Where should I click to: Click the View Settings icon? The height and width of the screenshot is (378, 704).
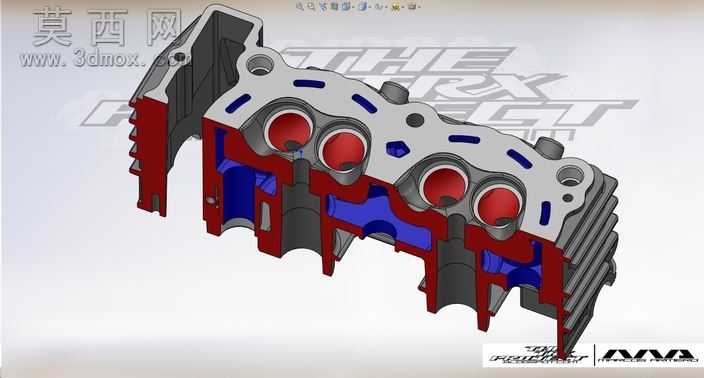coord(412,6)
